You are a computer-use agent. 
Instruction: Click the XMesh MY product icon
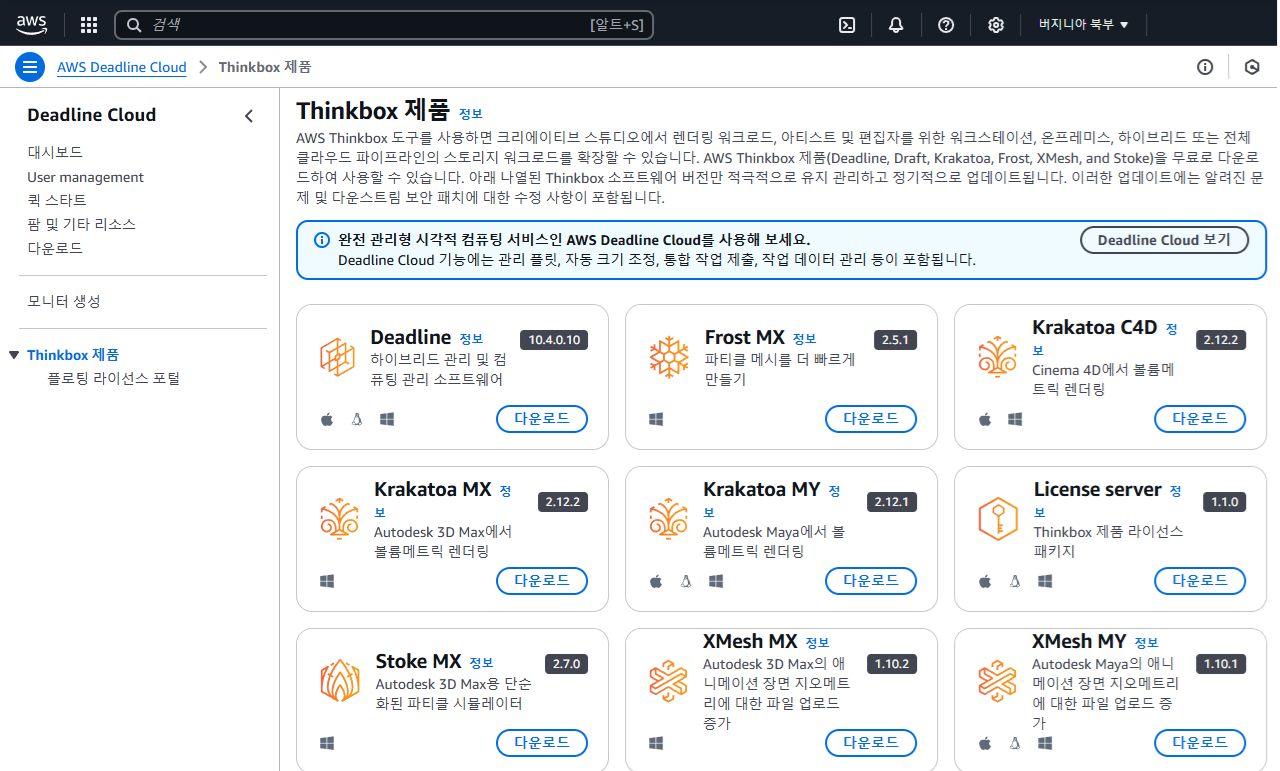pos(997,680)
